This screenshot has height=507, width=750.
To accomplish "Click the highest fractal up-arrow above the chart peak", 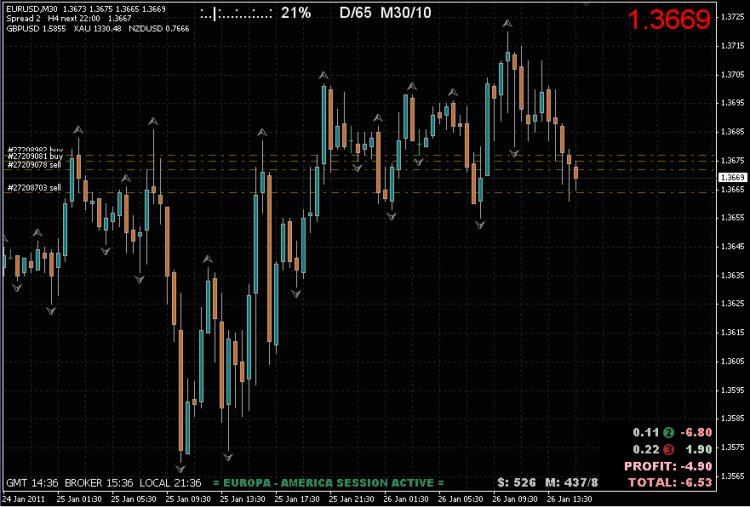I will 508,22.
